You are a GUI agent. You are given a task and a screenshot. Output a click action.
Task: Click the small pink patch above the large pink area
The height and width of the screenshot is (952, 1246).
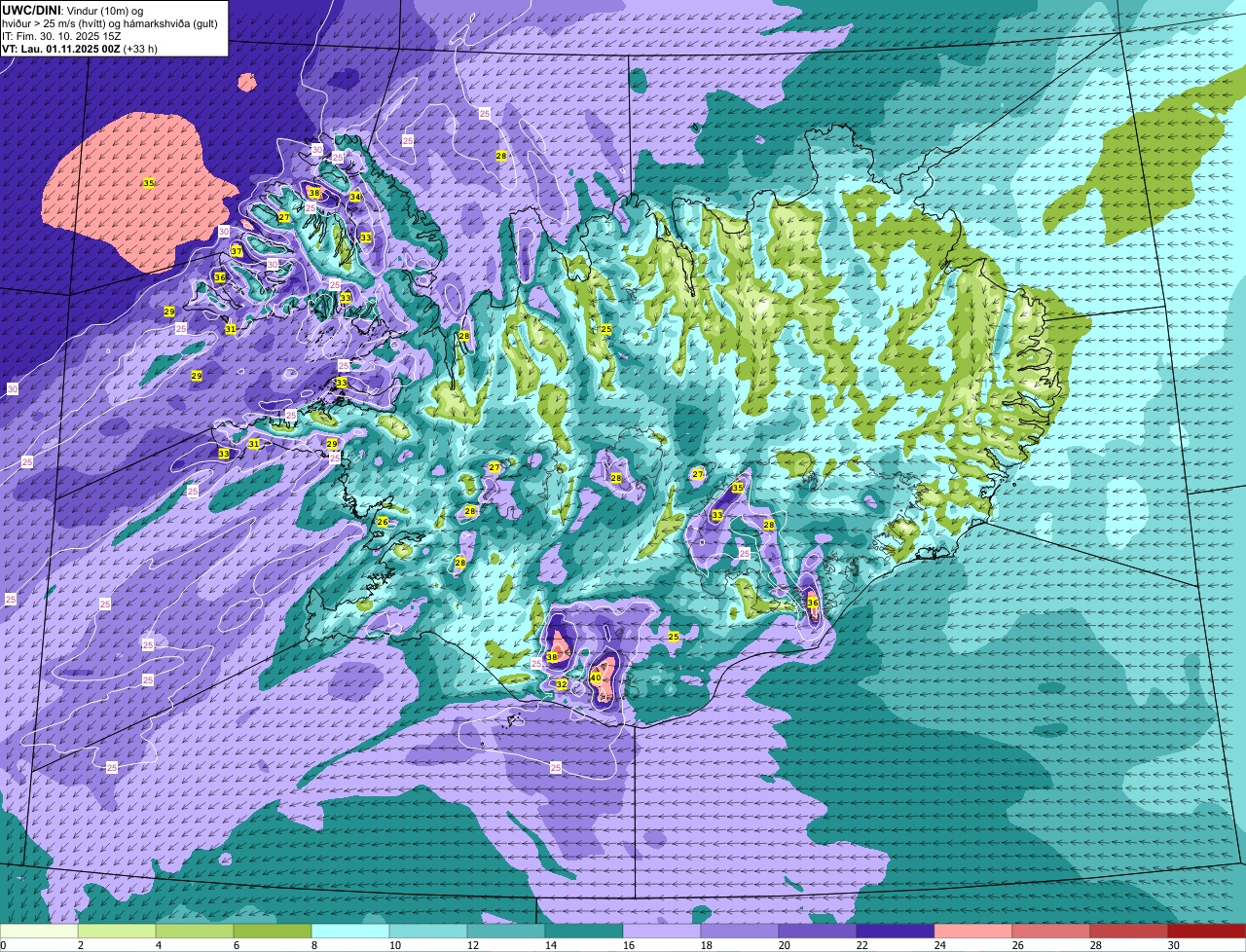(247, 83)
